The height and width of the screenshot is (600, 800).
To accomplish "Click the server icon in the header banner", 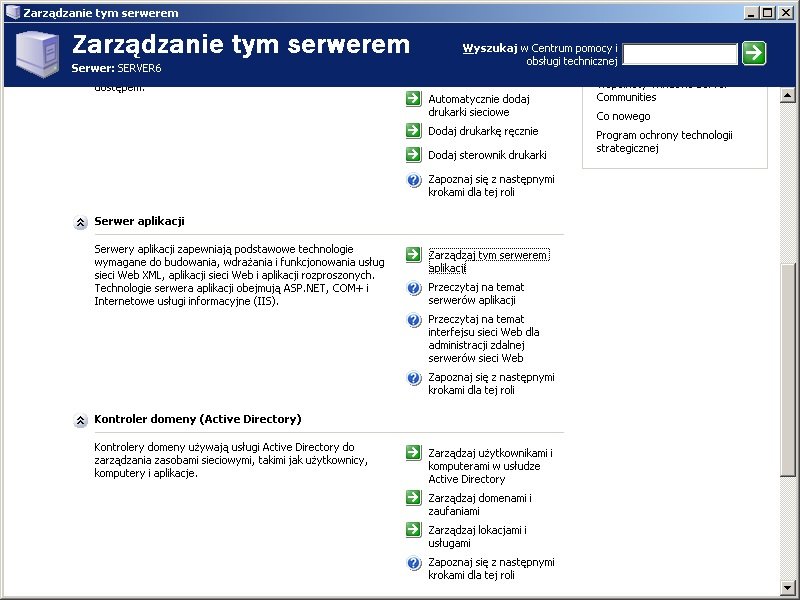I will coord(37,54).
